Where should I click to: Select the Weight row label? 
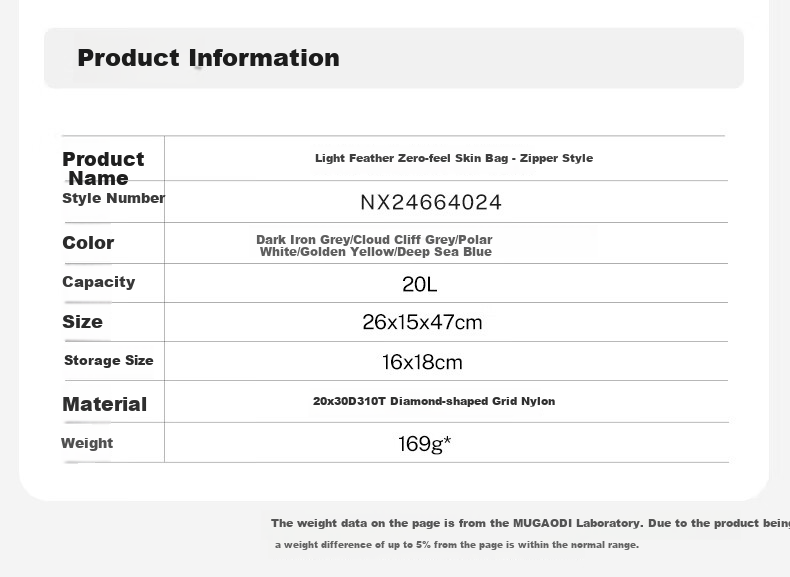point(87,443)
